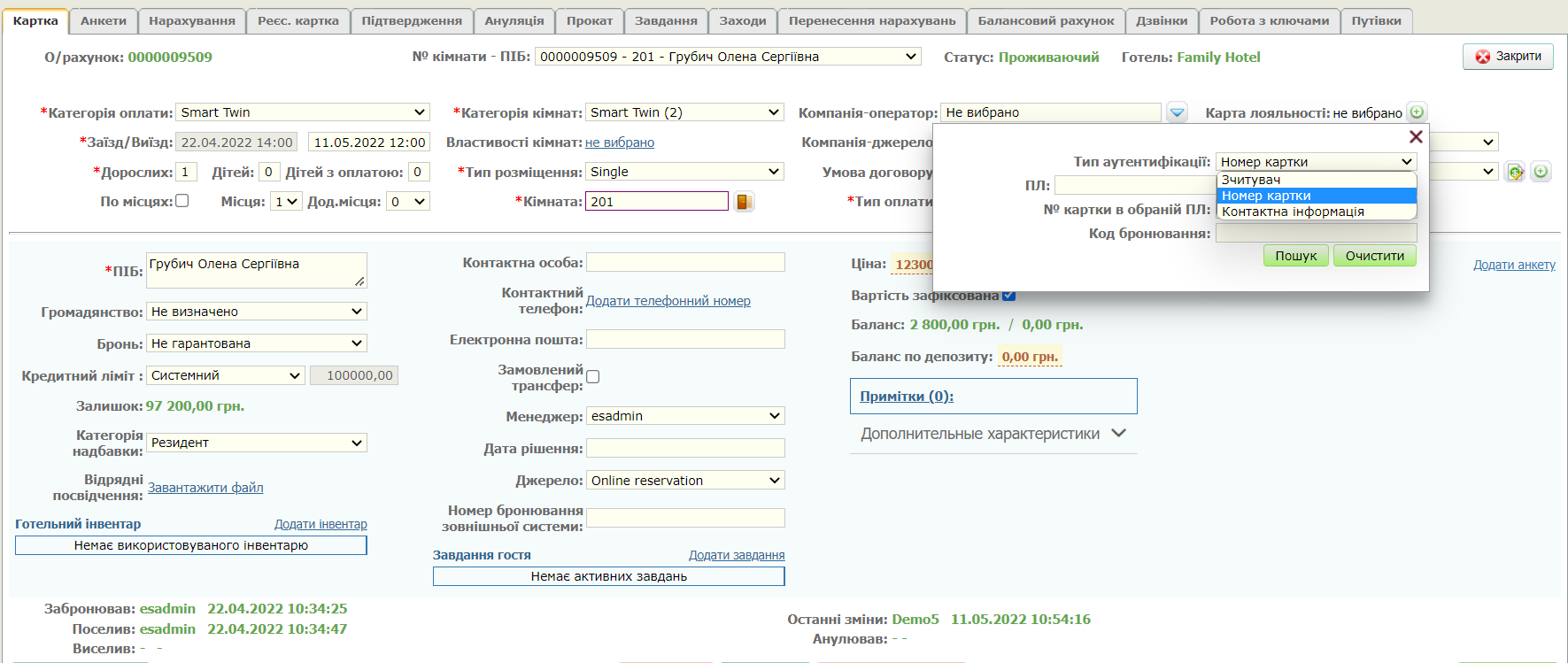This screenshot has width=1568, height=663.
Task: Click the edit icon right of contract dropdown
Action: coord(1515,172)
